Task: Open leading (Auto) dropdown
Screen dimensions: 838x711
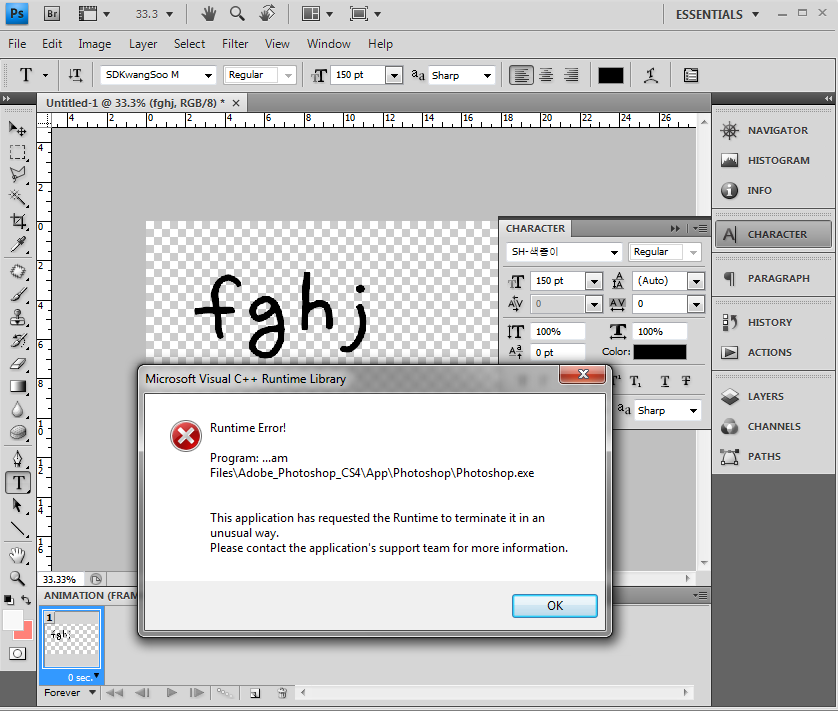Action: tap(695, 281)
